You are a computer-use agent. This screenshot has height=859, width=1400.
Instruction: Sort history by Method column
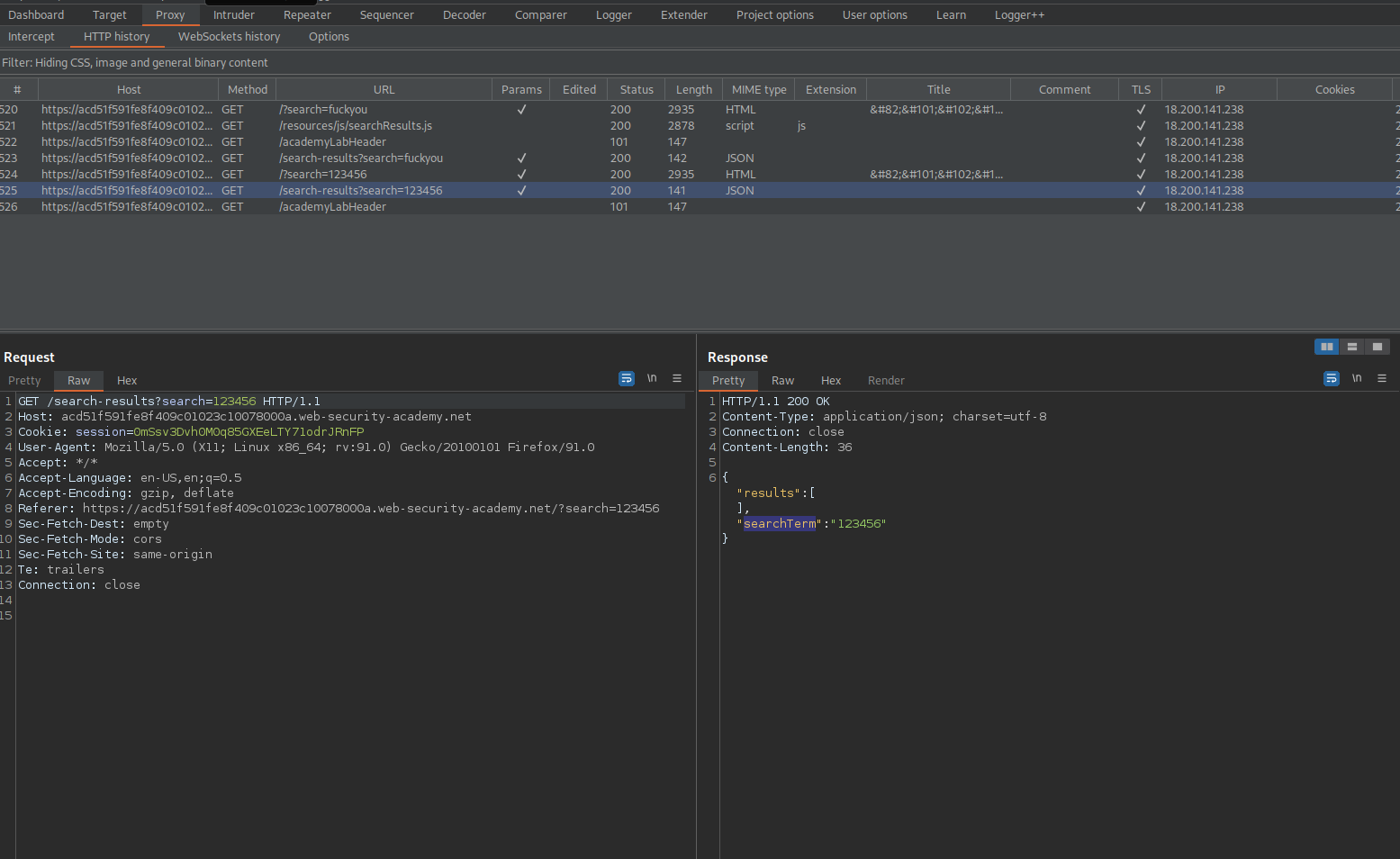pyautogui.click(x=248, y=90)
